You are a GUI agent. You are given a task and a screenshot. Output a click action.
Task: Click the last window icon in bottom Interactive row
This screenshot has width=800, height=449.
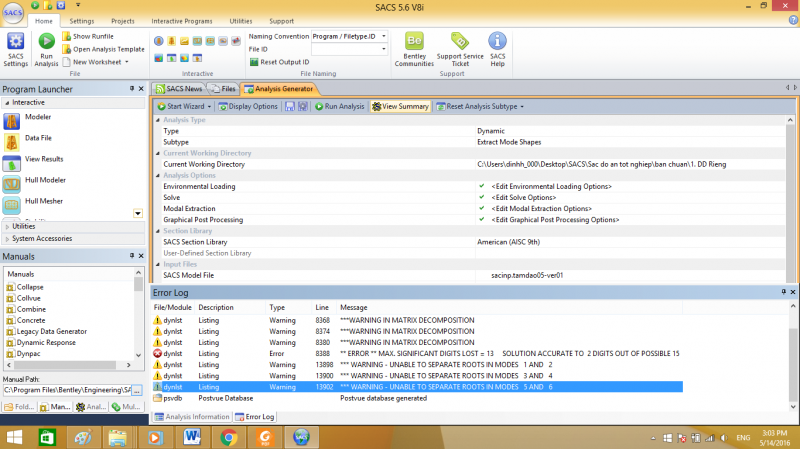pos(197,58)
